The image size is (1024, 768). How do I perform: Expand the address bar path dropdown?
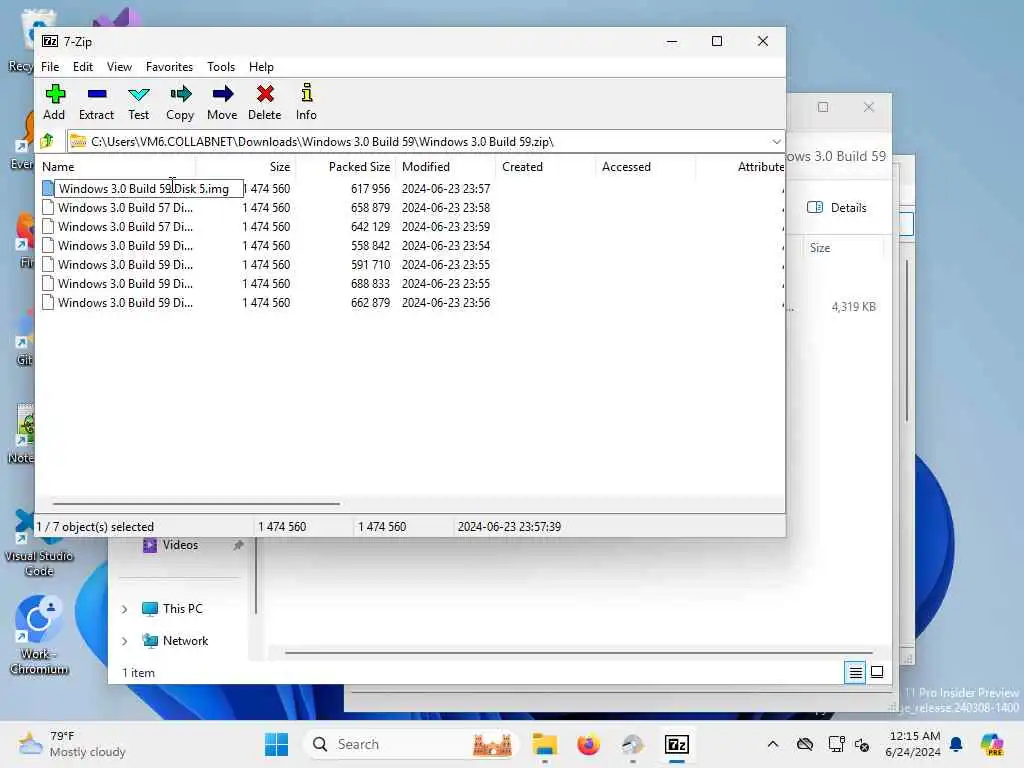pos(776,142)
